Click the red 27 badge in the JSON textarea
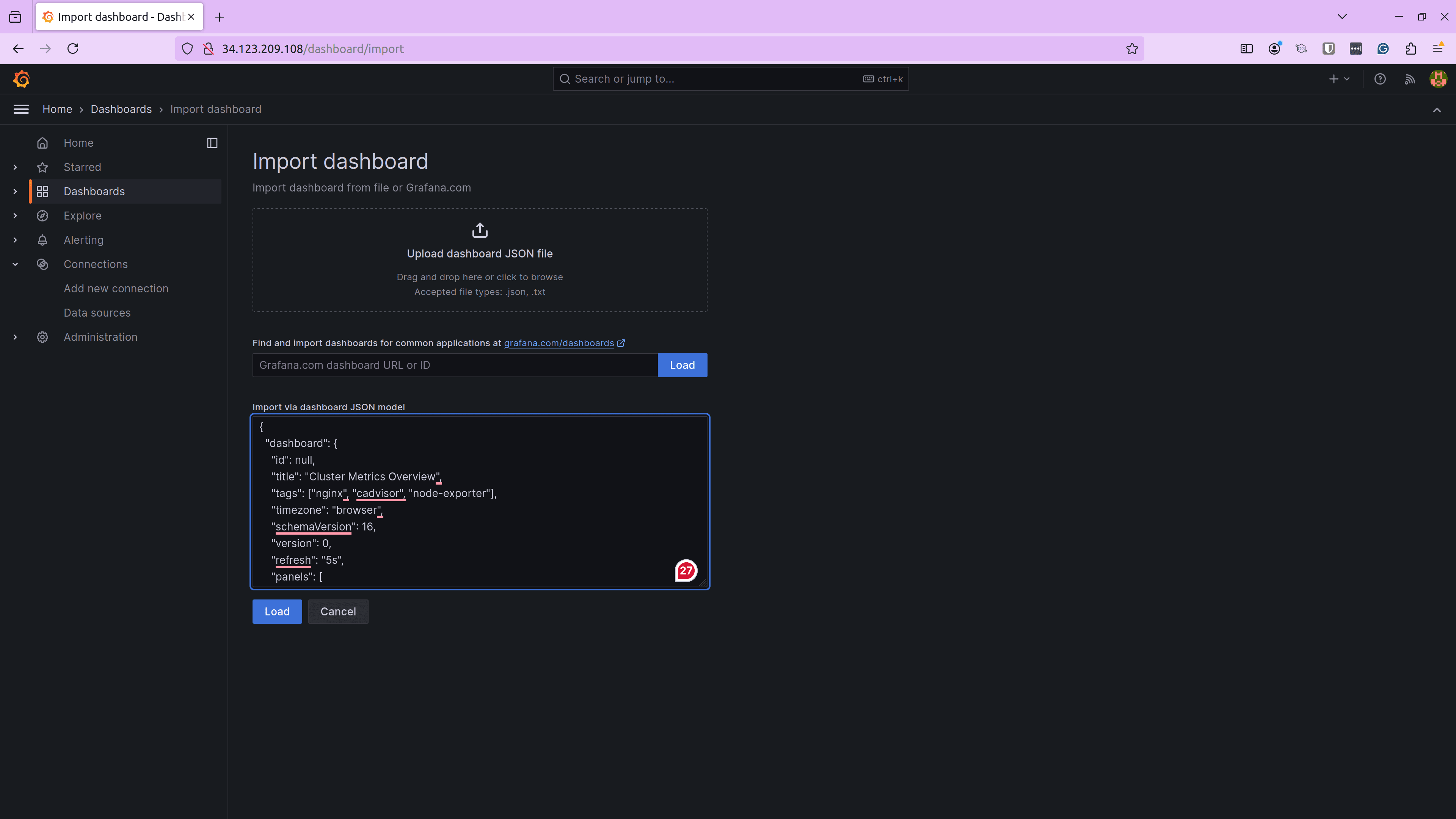This screenshot has width=1456, height=819. 686,571
